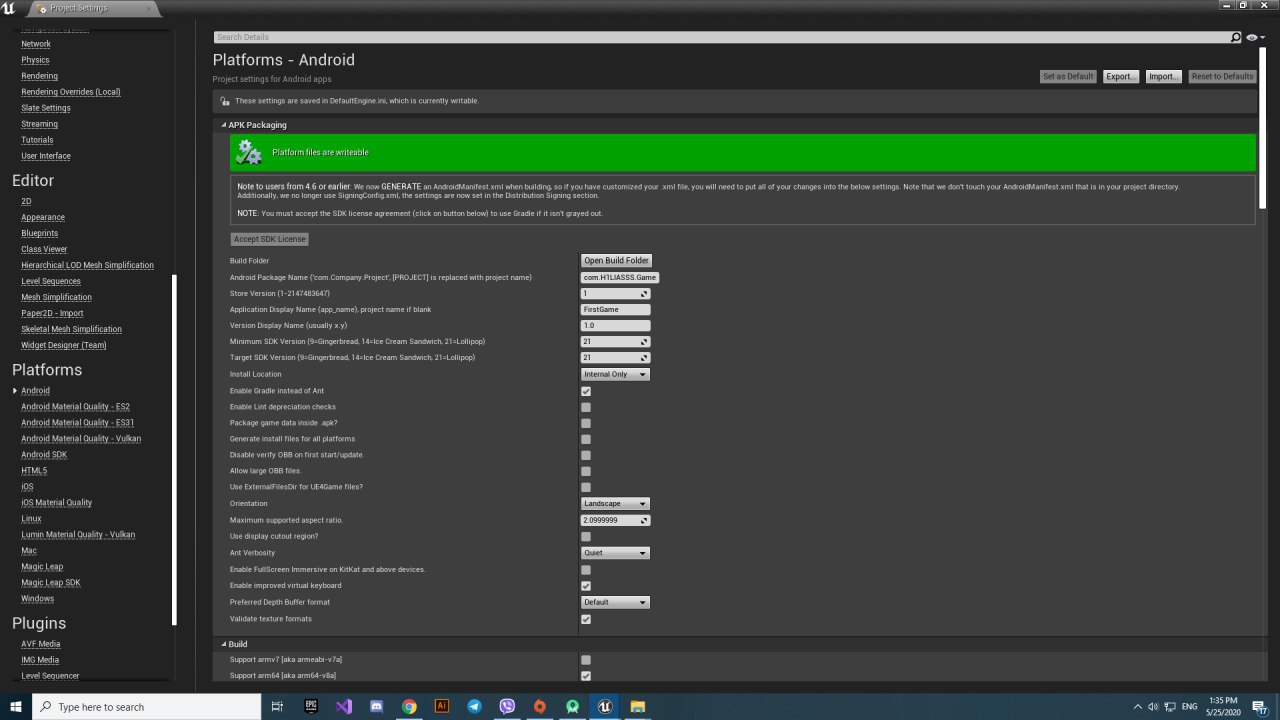Open Rendering settings category
The image size is (1280, 720).
click(40, 76)
